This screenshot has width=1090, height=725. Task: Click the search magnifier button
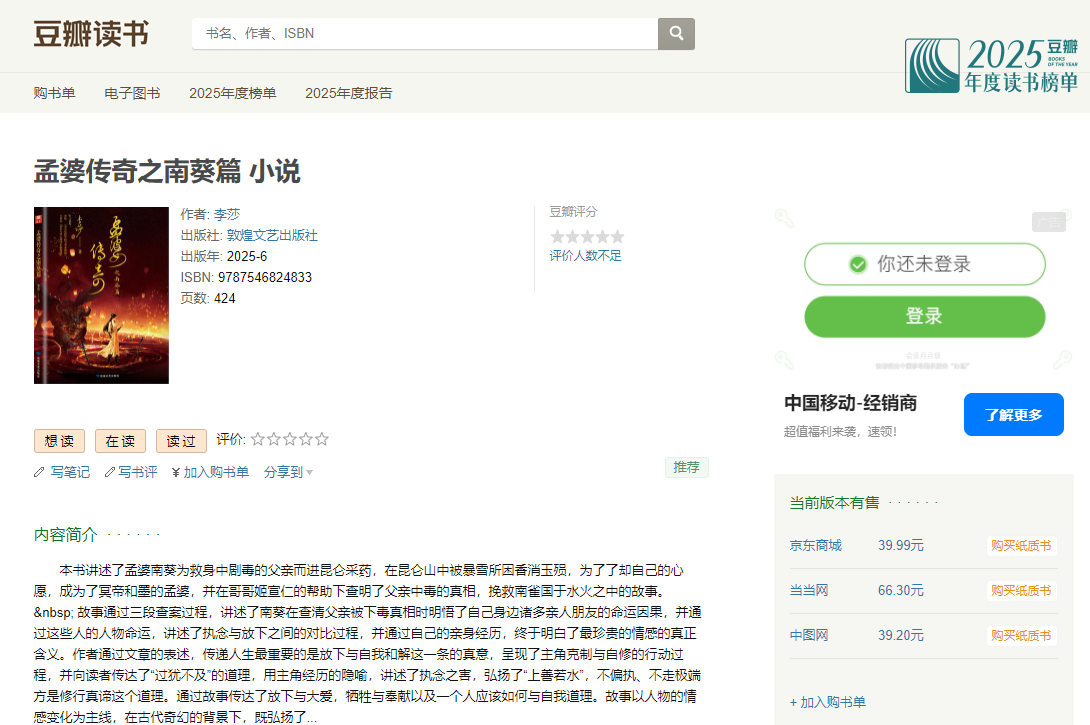click(x=676, y=34)
